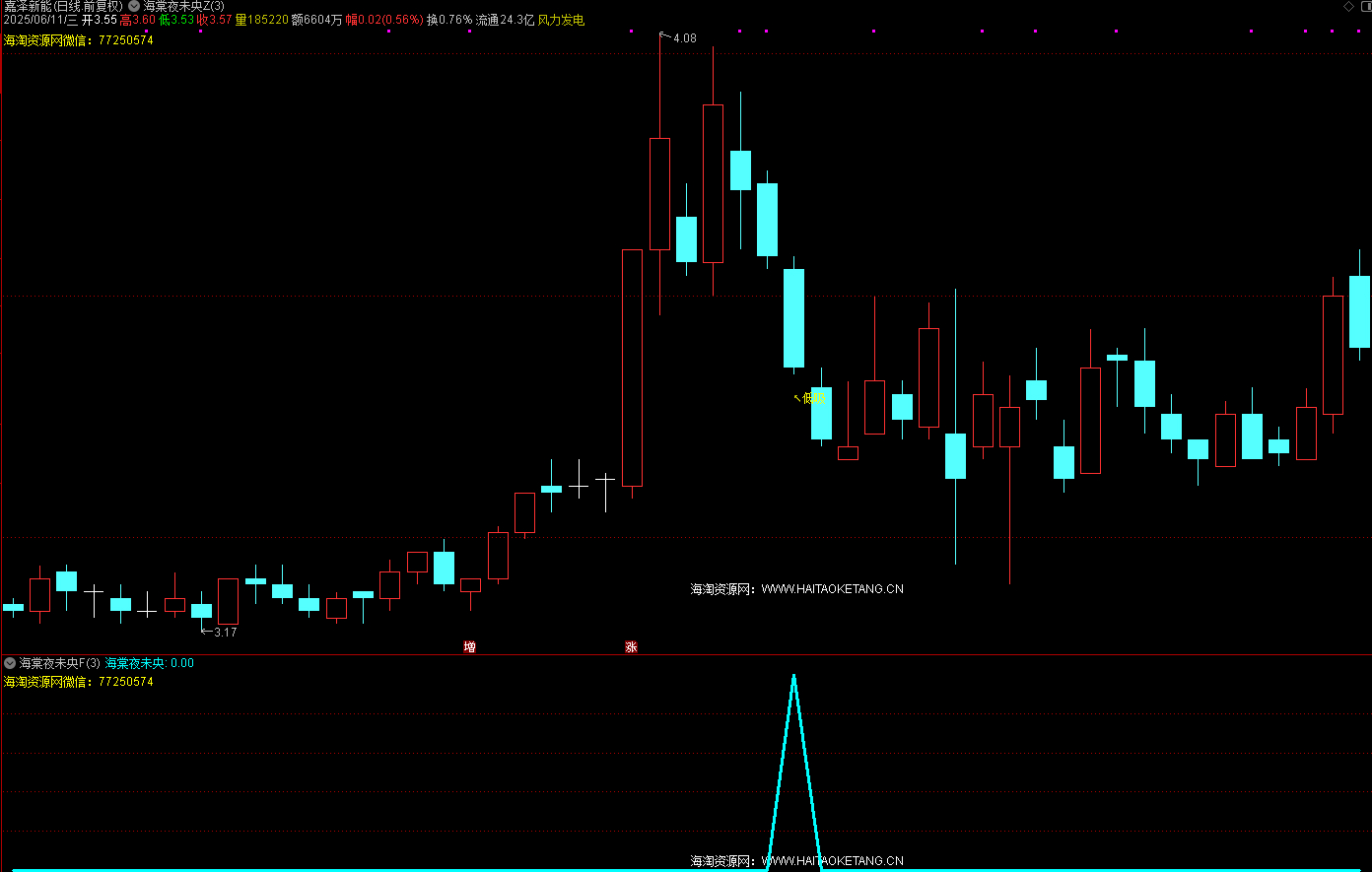Click the 开3.55 opening price text

click(x=99, y=20)
